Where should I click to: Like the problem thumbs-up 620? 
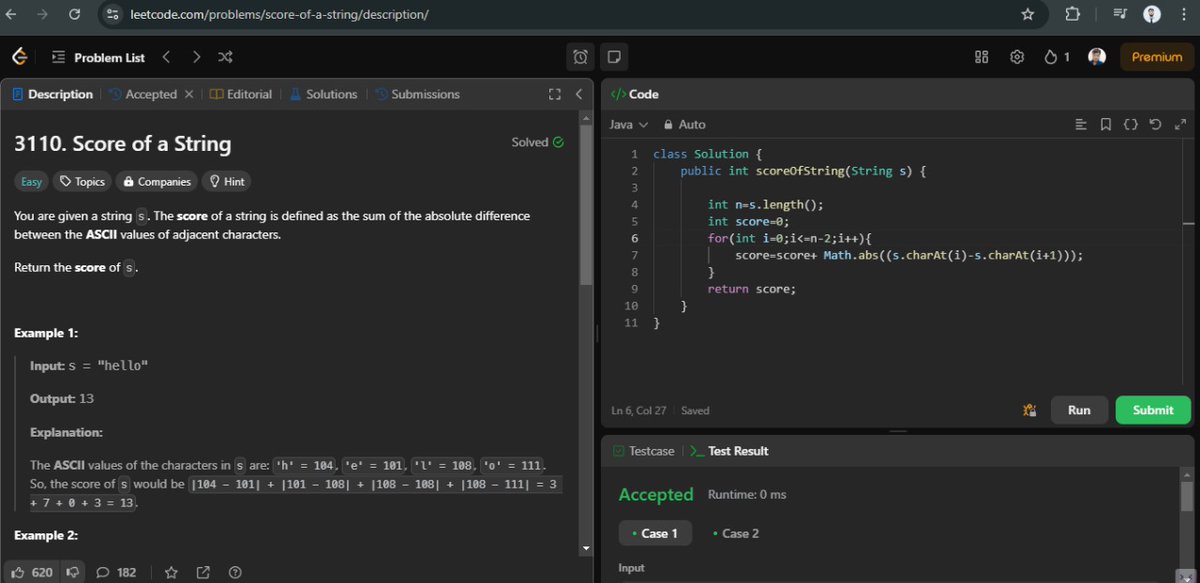[x=30, y=573]
